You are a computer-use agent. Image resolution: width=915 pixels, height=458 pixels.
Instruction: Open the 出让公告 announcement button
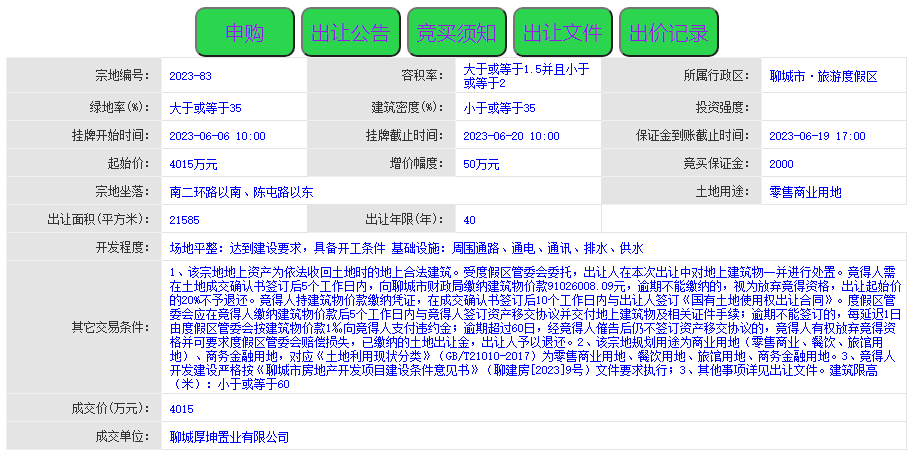pyautogui.click(x=350, y=33)
